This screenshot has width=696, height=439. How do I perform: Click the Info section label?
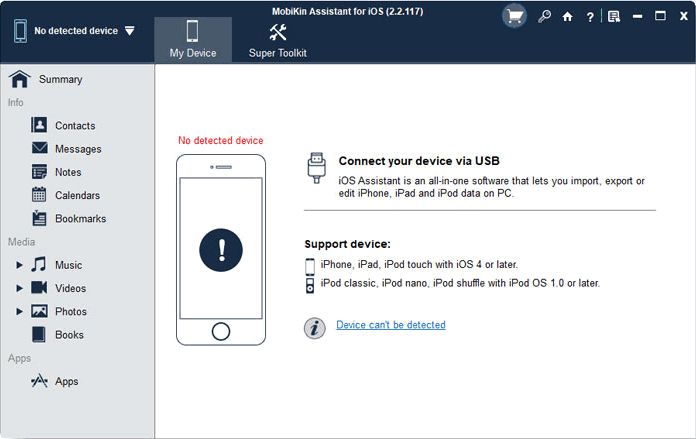[x=16, y=103]
